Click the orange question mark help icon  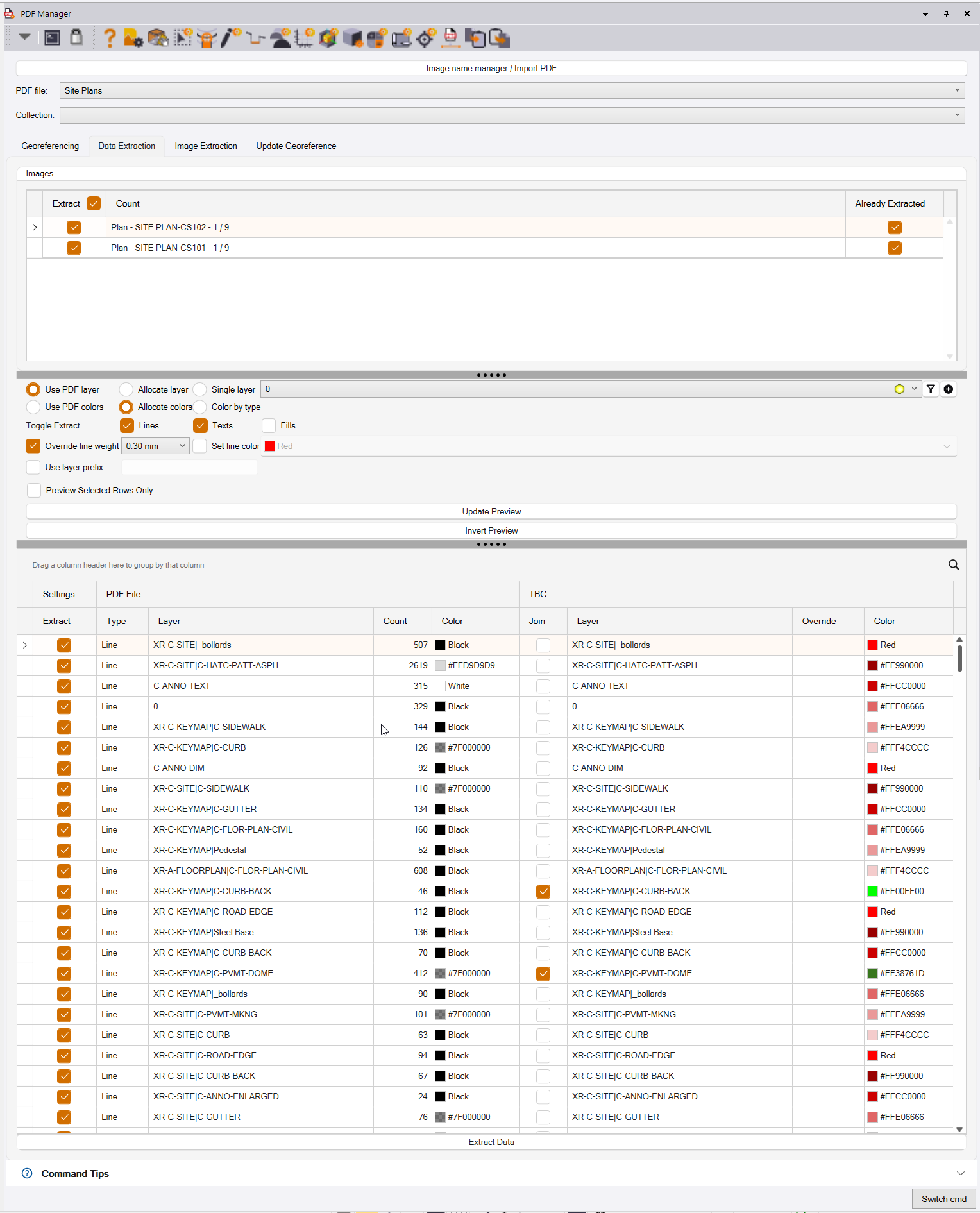click(110, 38)
